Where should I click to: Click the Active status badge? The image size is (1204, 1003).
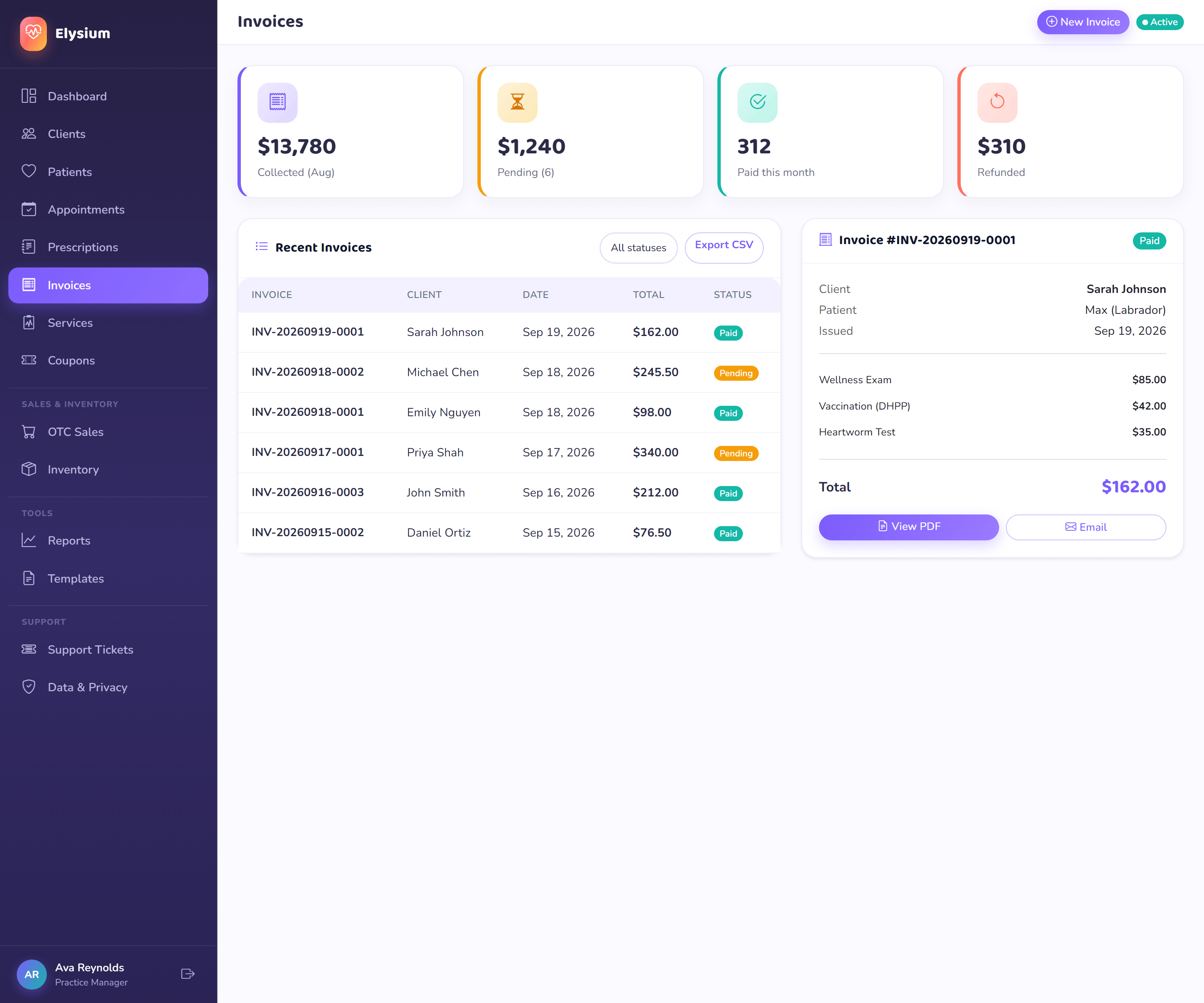point(1160,22)
